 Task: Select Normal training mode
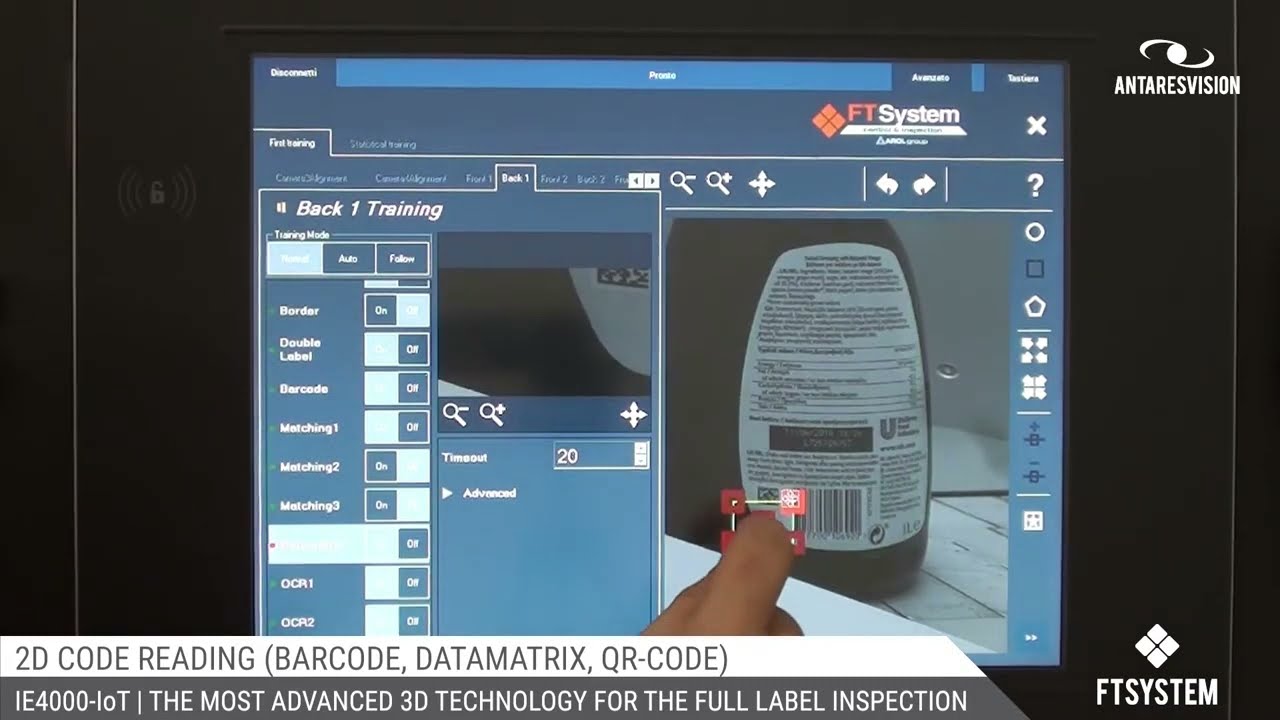pos(295,258)
